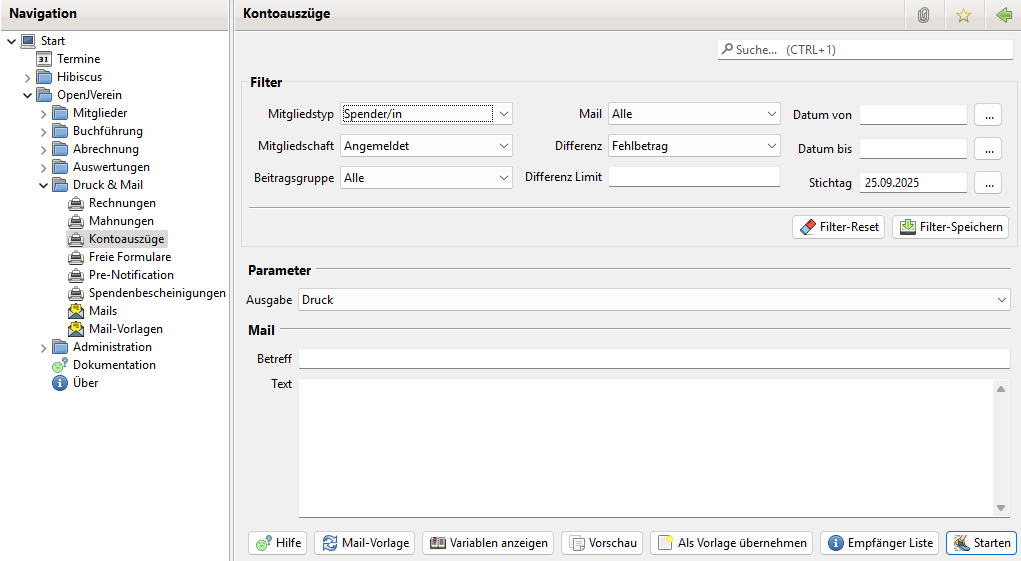Open the Über info entry

[x=85, y=383]
